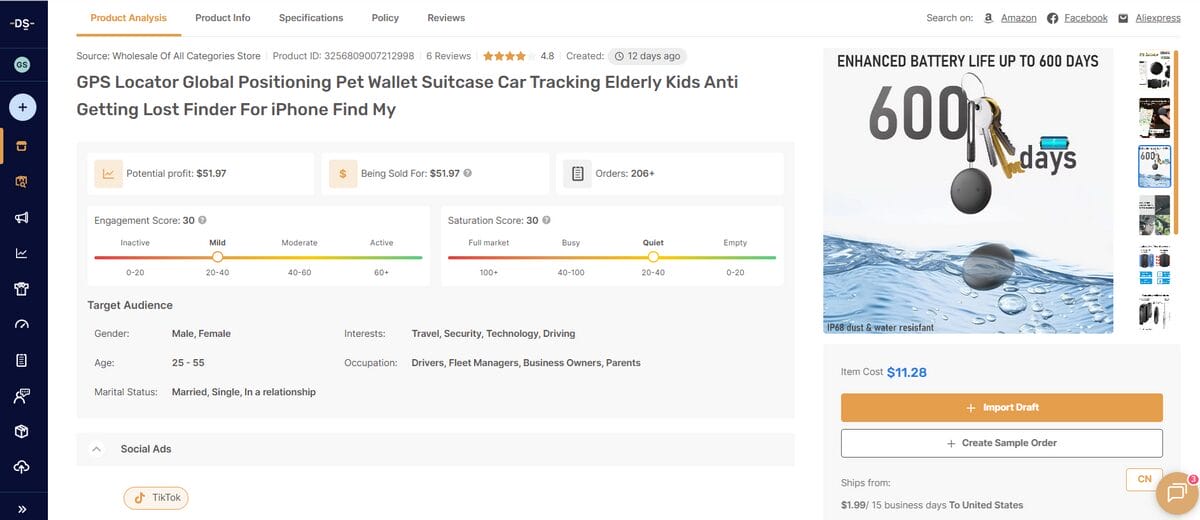1200x520 pixels.
Task: Click the TikTok social ads chip
Action: click(x=156, y=497)
